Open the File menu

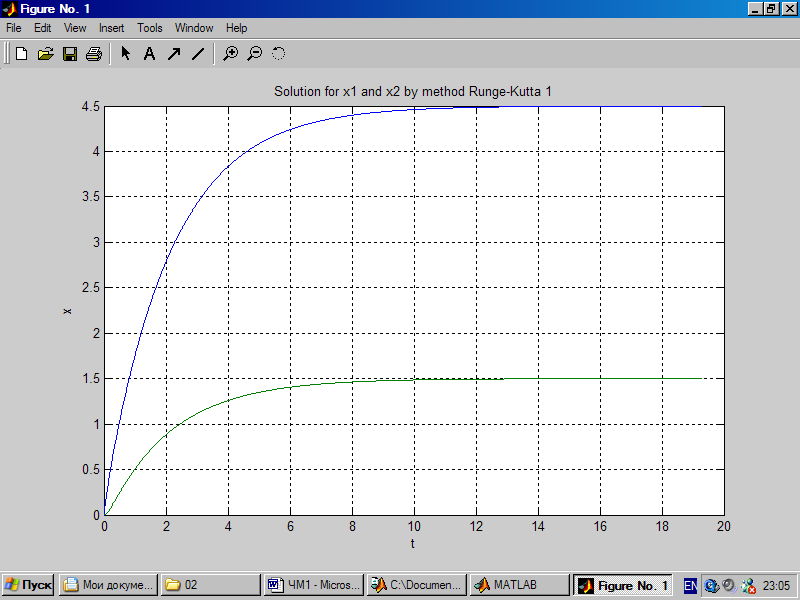pyautogui.click(x=14, y=28)
